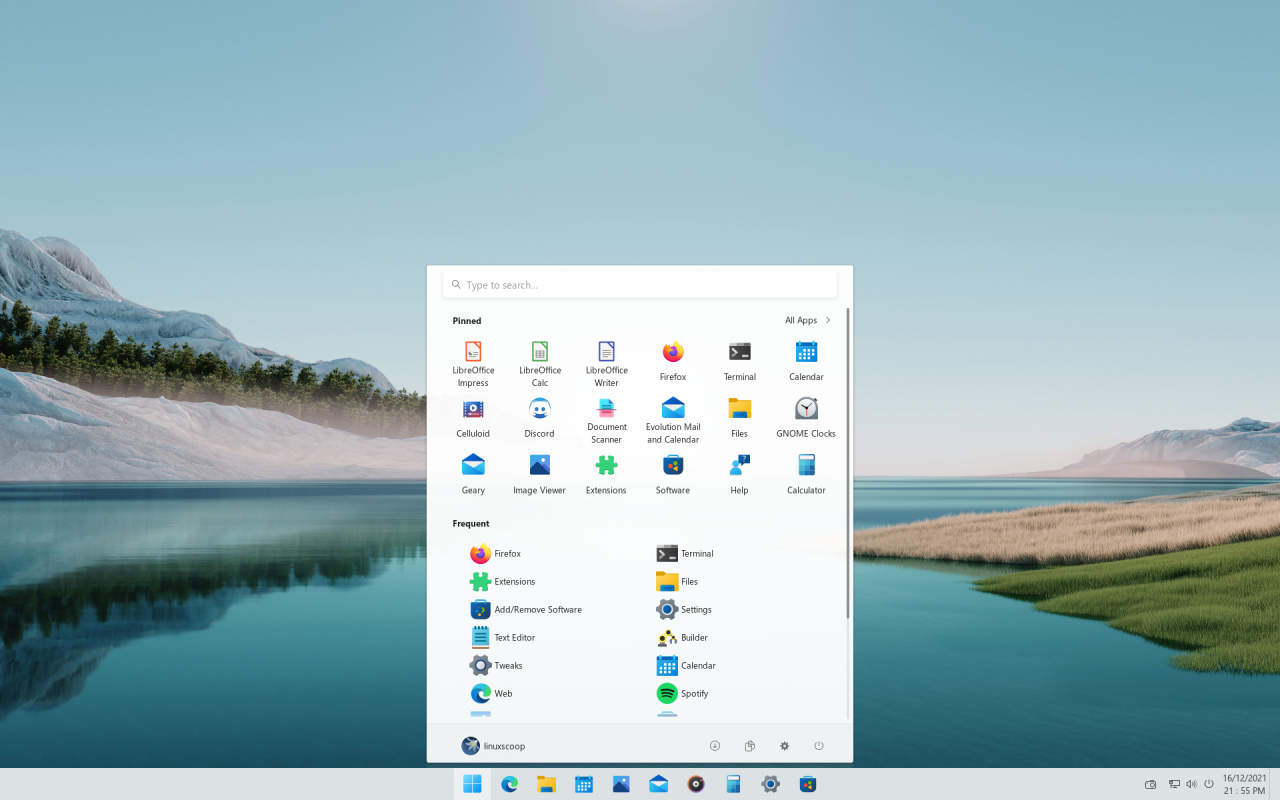Open Terminal from the Pinned grid
Viewport: 1280px width, 800px height.
coord(740,363)
